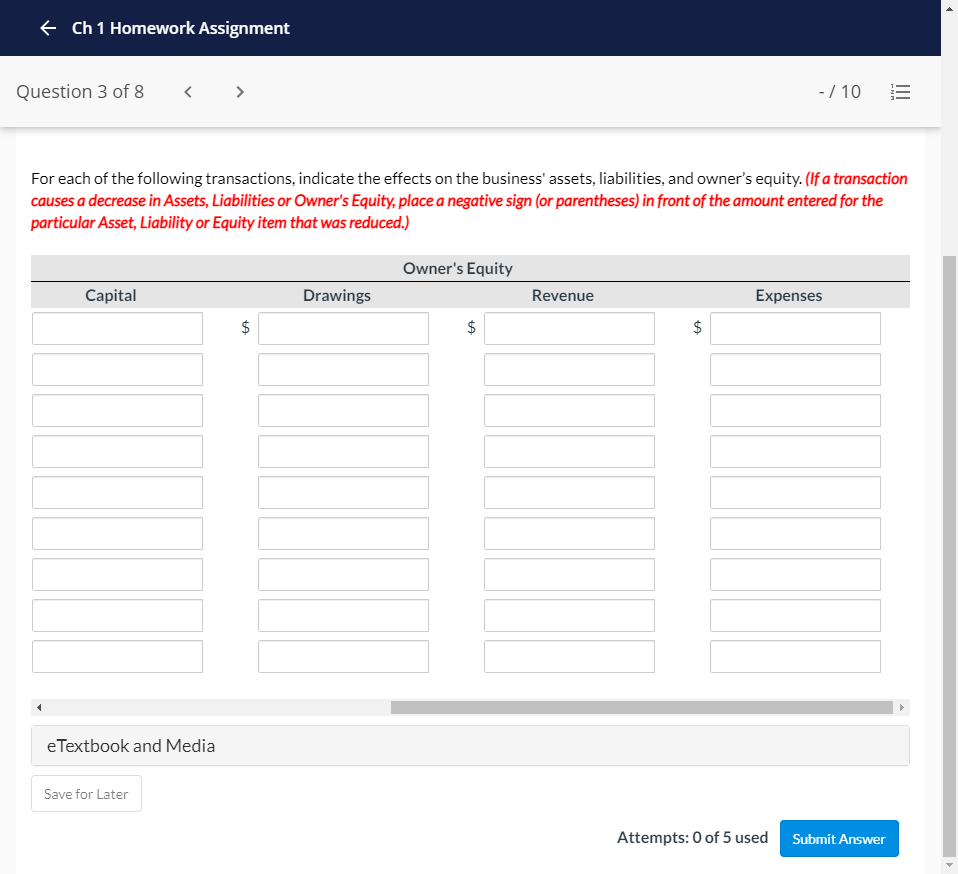Click the first-row Capital input field

117,329
